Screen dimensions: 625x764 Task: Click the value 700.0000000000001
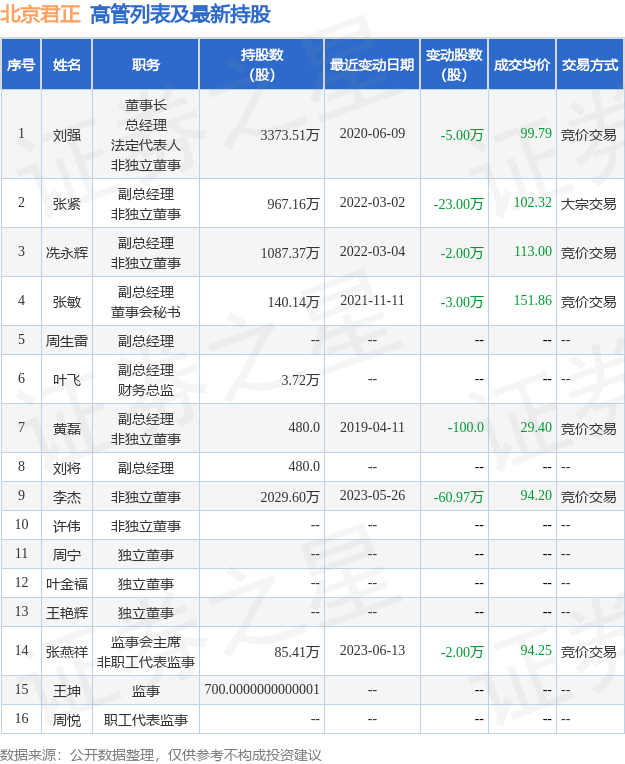(262, 689)
